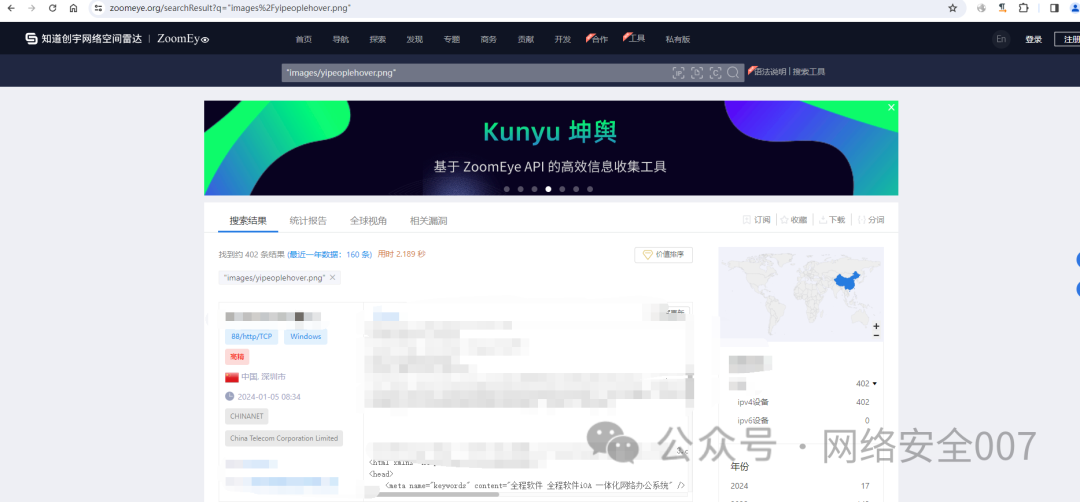The image size is (1080, 502).
Task: Switch to the 全球视角 tab
Action: (368, 221)
